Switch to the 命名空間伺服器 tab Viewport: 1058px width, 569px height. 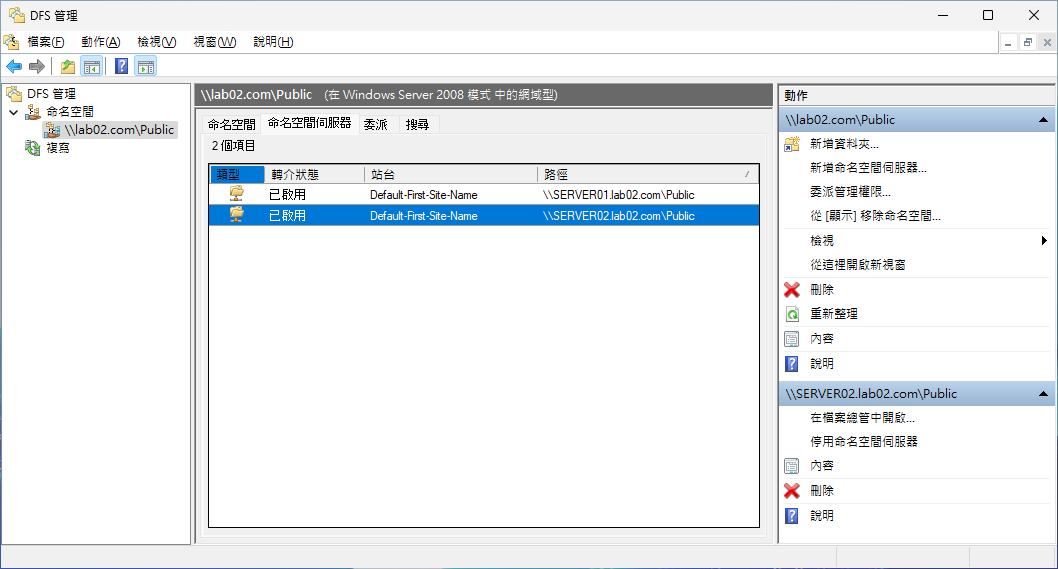pyautogui.click(x=310, y=123)
